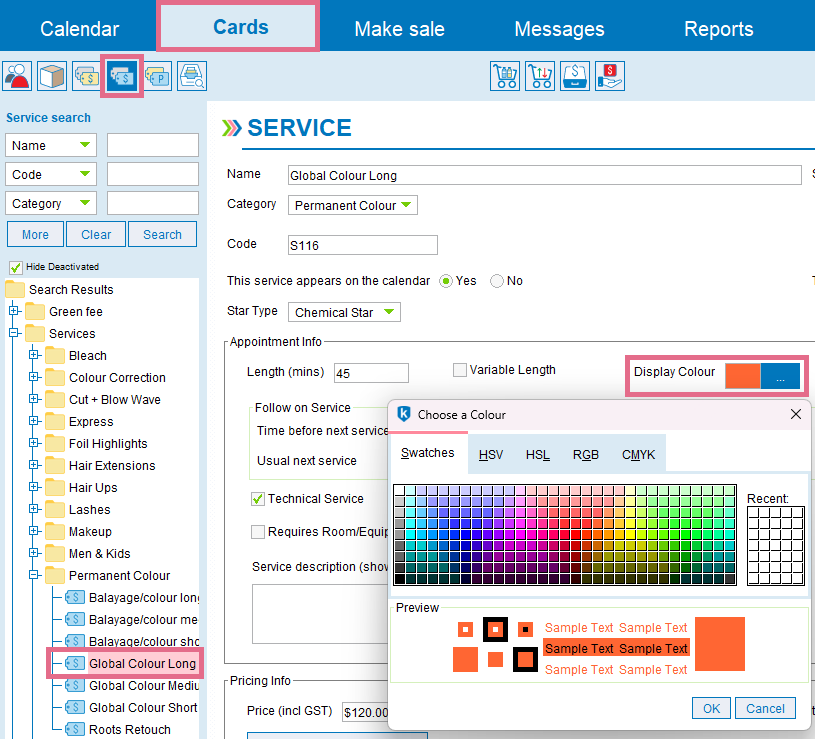
Task: Open the Make sale tab
Action: (x=399, y=29)
